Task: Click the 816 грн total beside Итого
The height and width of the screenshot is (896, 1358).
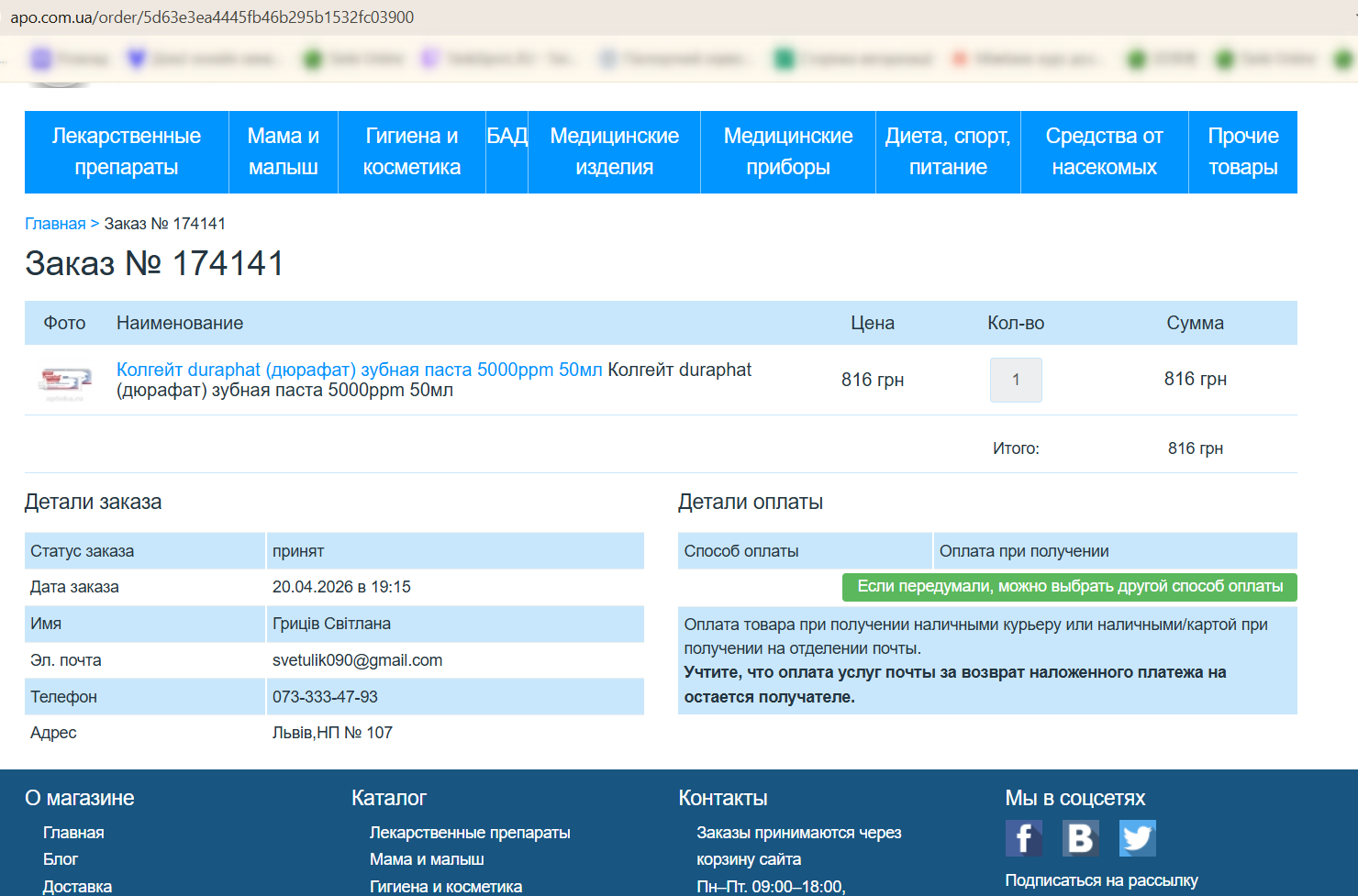Action: [x=1196, y=448]
